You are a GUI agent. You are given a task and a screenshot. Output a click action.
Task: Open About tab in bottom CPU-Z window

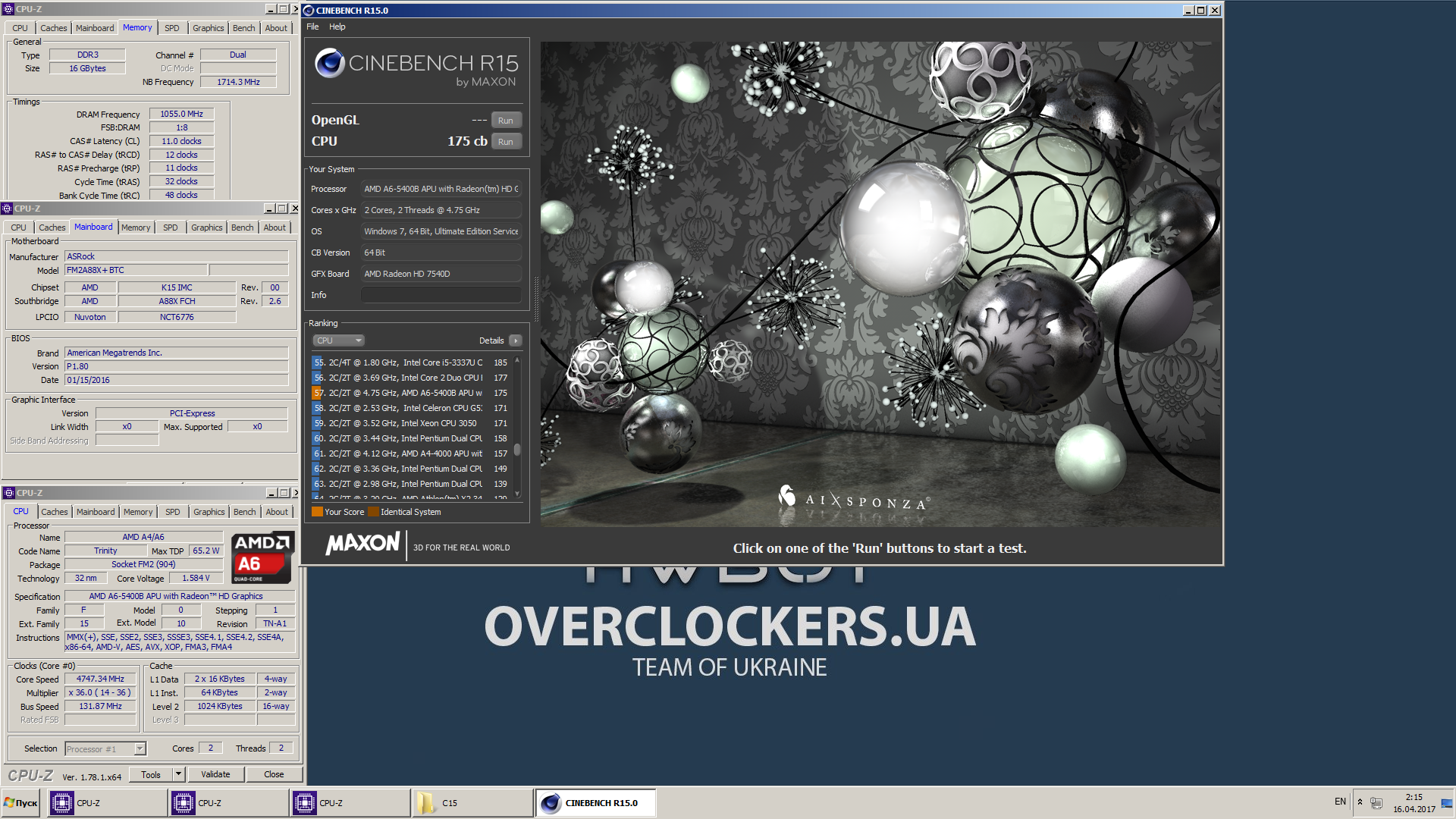pos(277,512)
